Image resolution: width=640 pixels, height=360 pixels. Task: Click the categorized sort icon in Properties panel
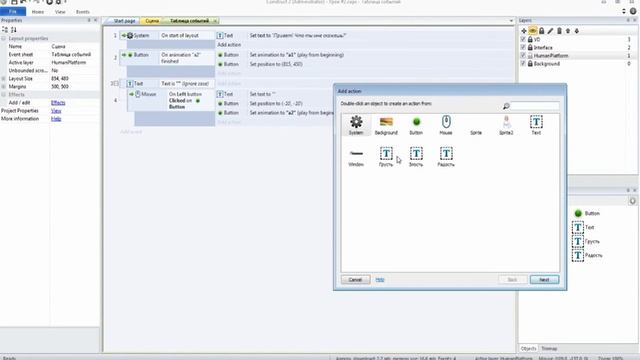point(5,29)
